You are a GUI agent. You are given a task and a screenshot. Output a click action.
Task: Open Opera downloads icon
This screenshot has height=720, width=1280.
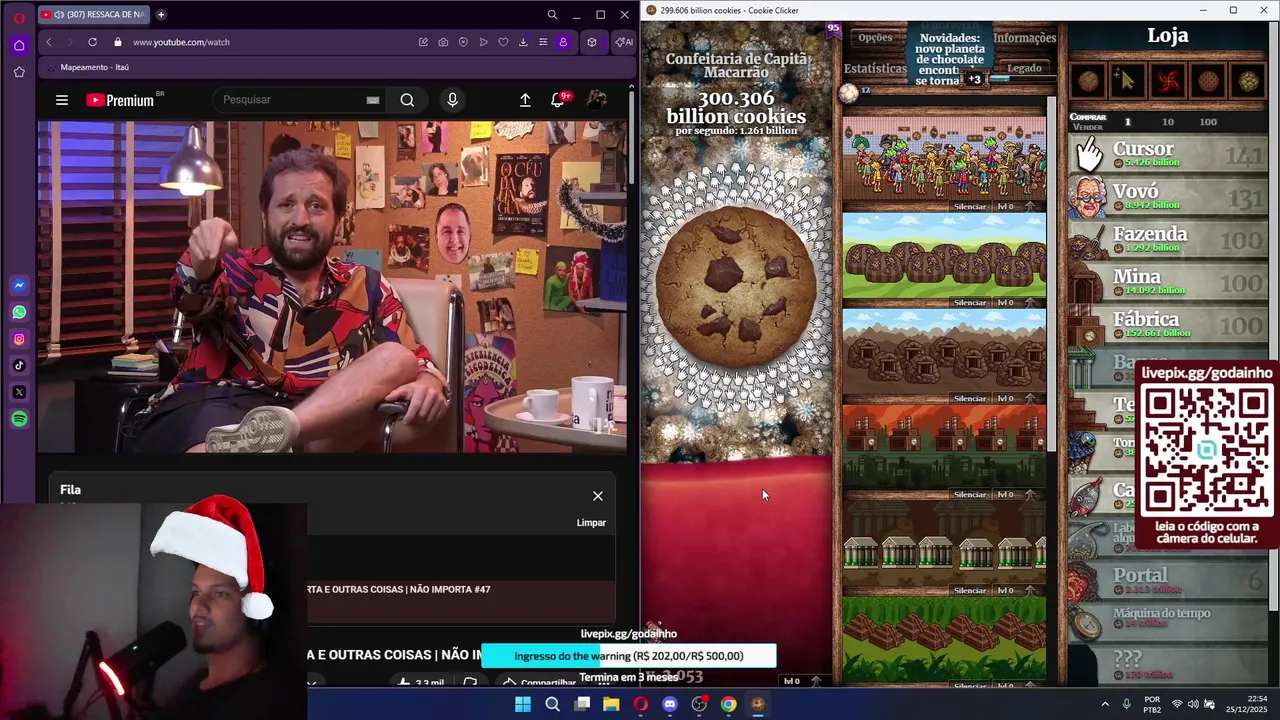pos(523,42)
